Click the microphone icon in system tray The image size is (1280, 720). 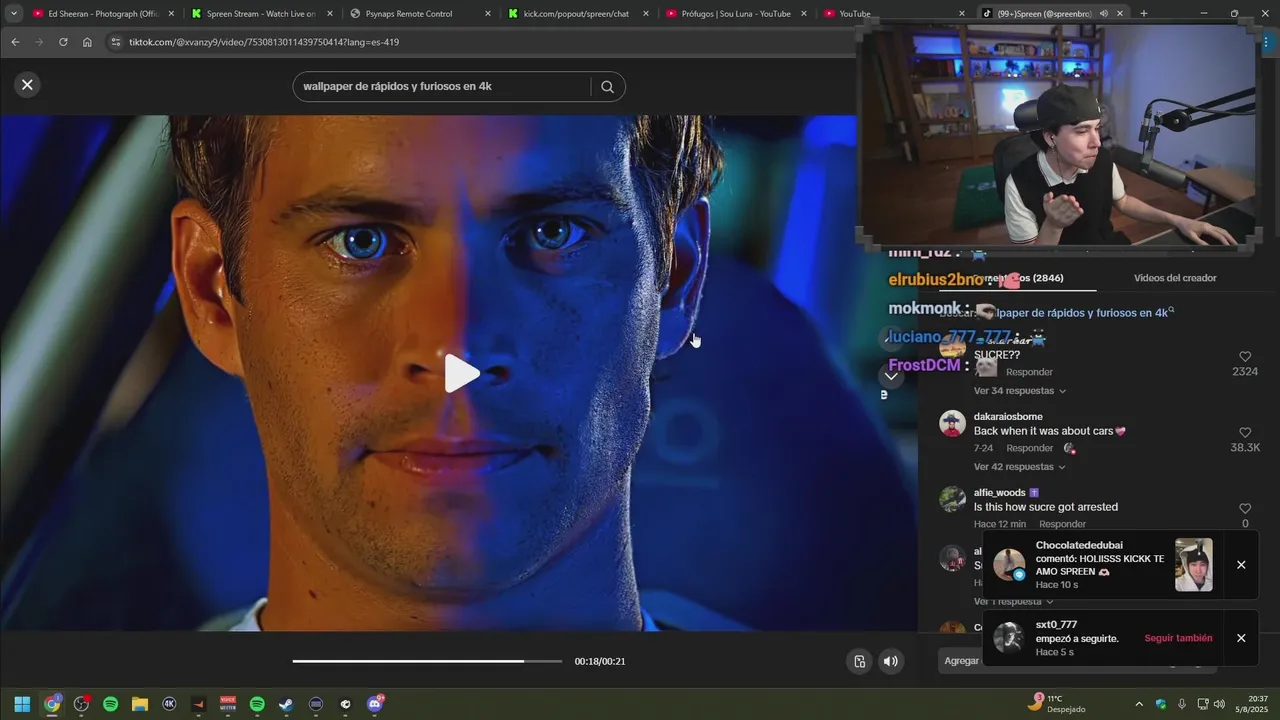[1181, 704]
